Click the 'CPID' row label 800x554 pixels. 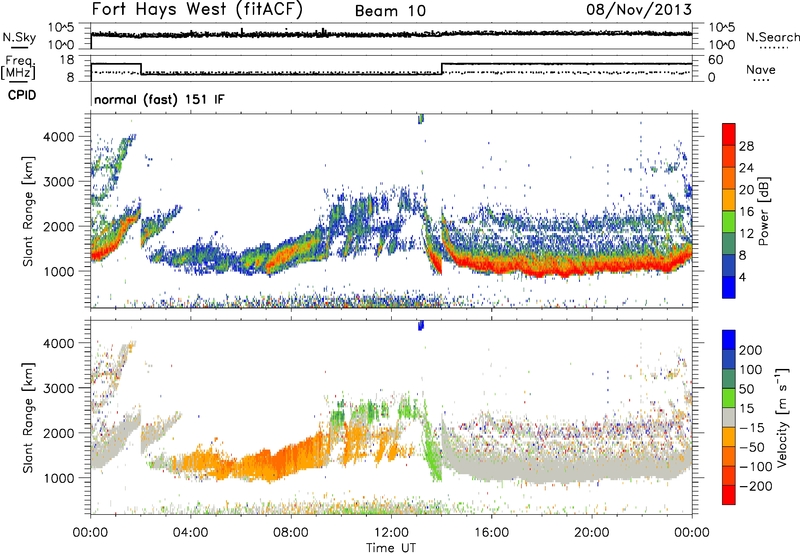coord(22,95)
